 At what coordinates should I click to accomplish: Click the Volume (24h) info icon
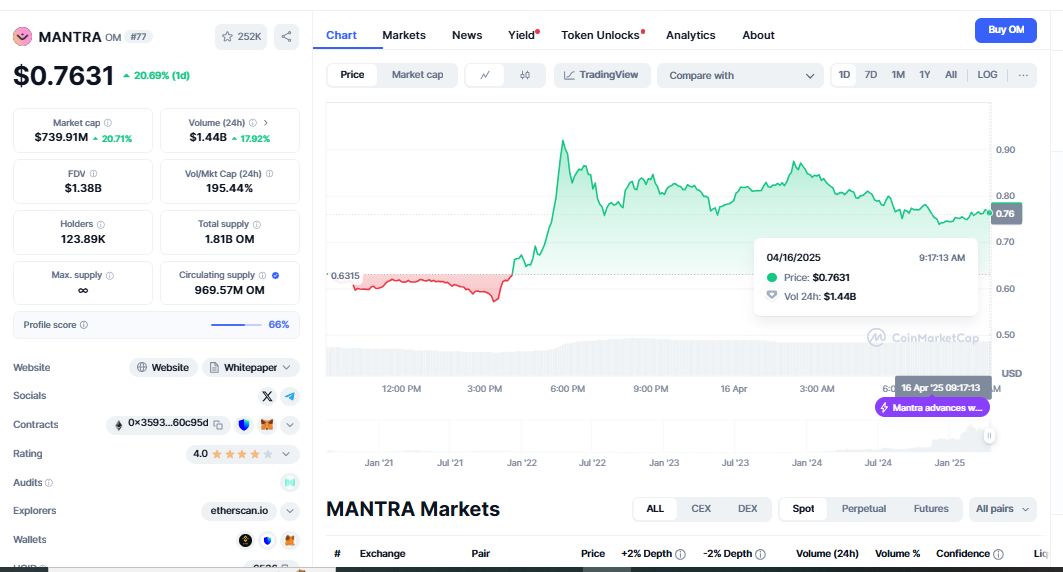[x=253, y=123]
